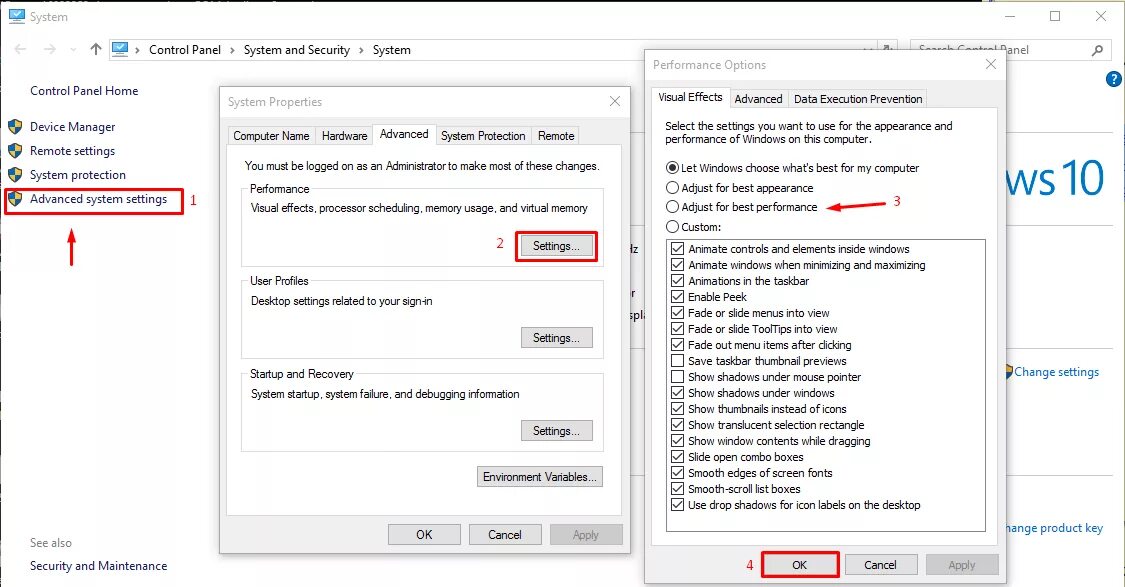Screen dimensions: 1125x587
Task: Click the System protection shield icon
Action: click(15, 174)
